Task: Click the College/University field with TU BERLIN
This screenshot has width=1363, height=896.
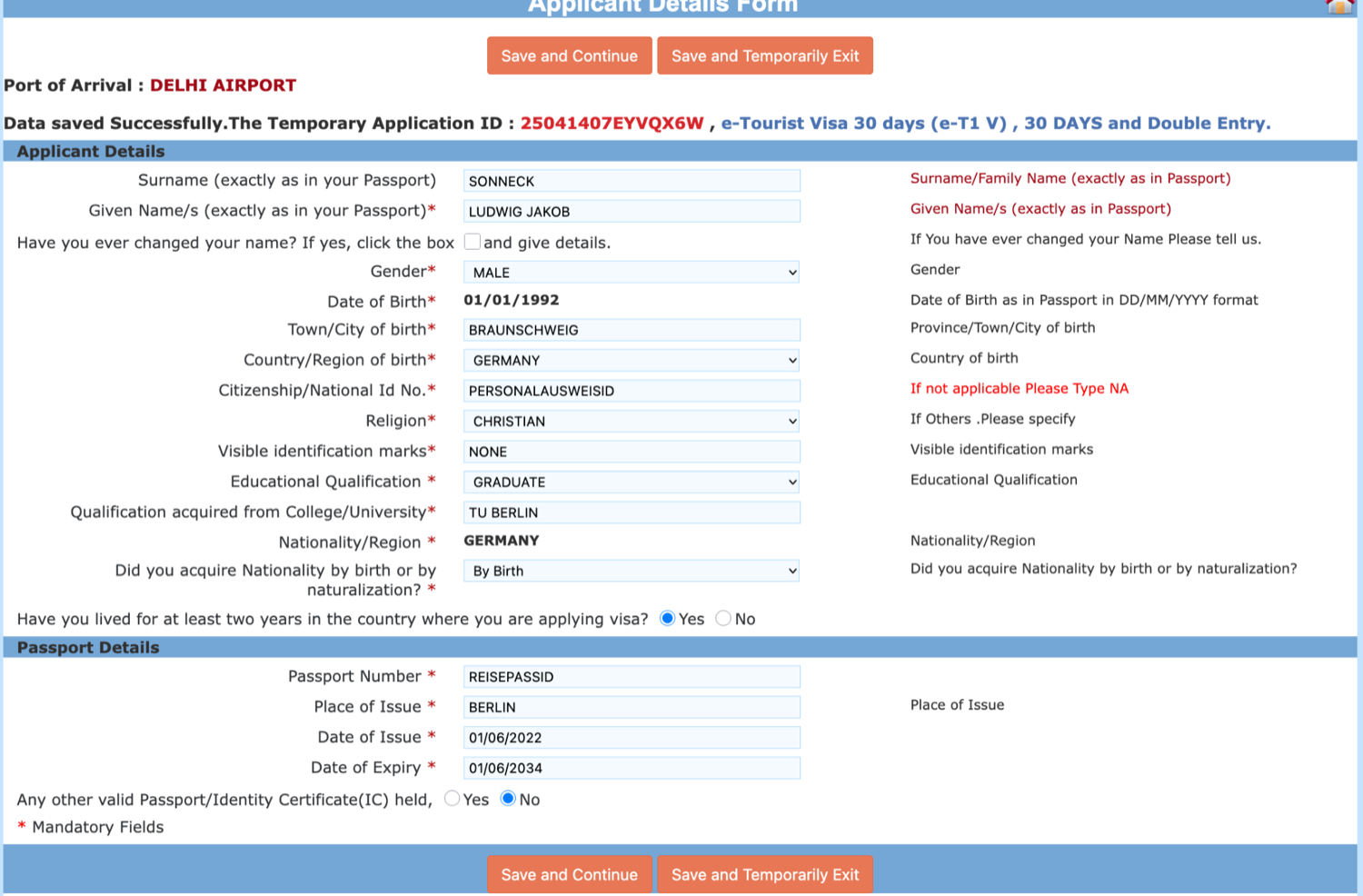Action: pos(632,513)
